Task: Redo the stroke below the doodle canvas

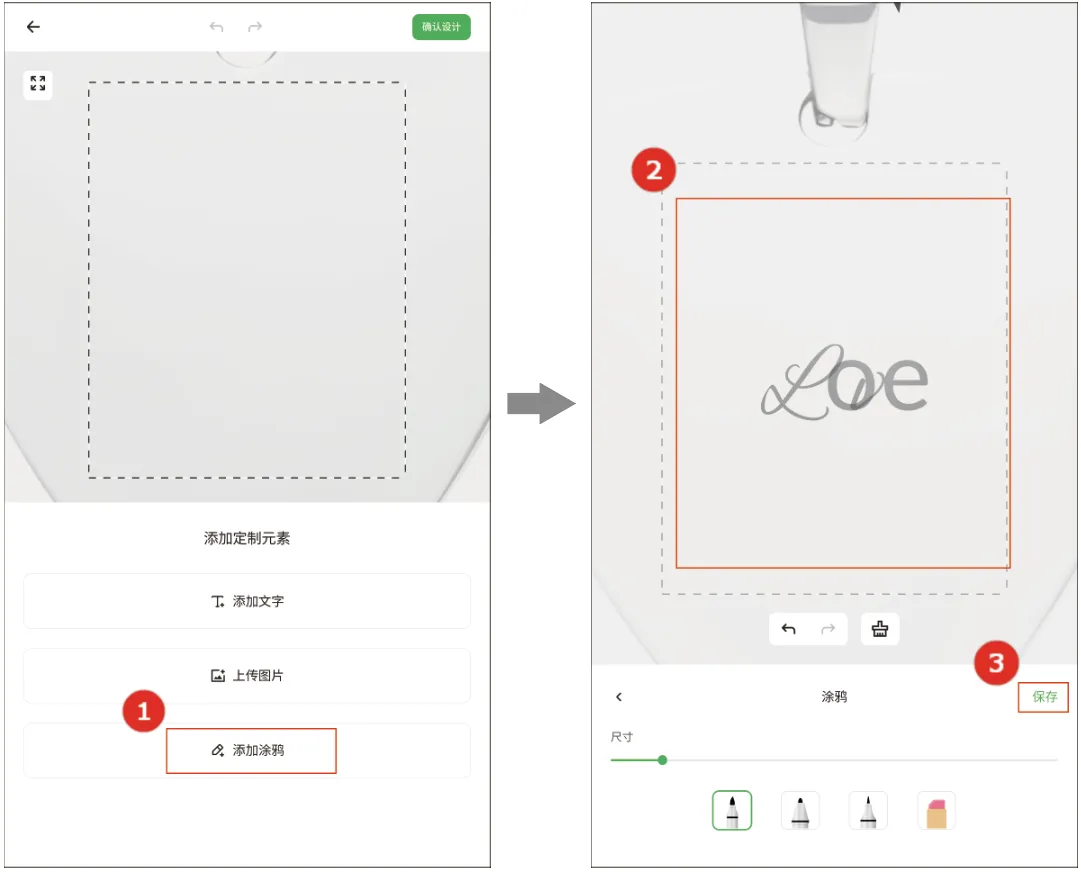Action: tap(827, 629)
